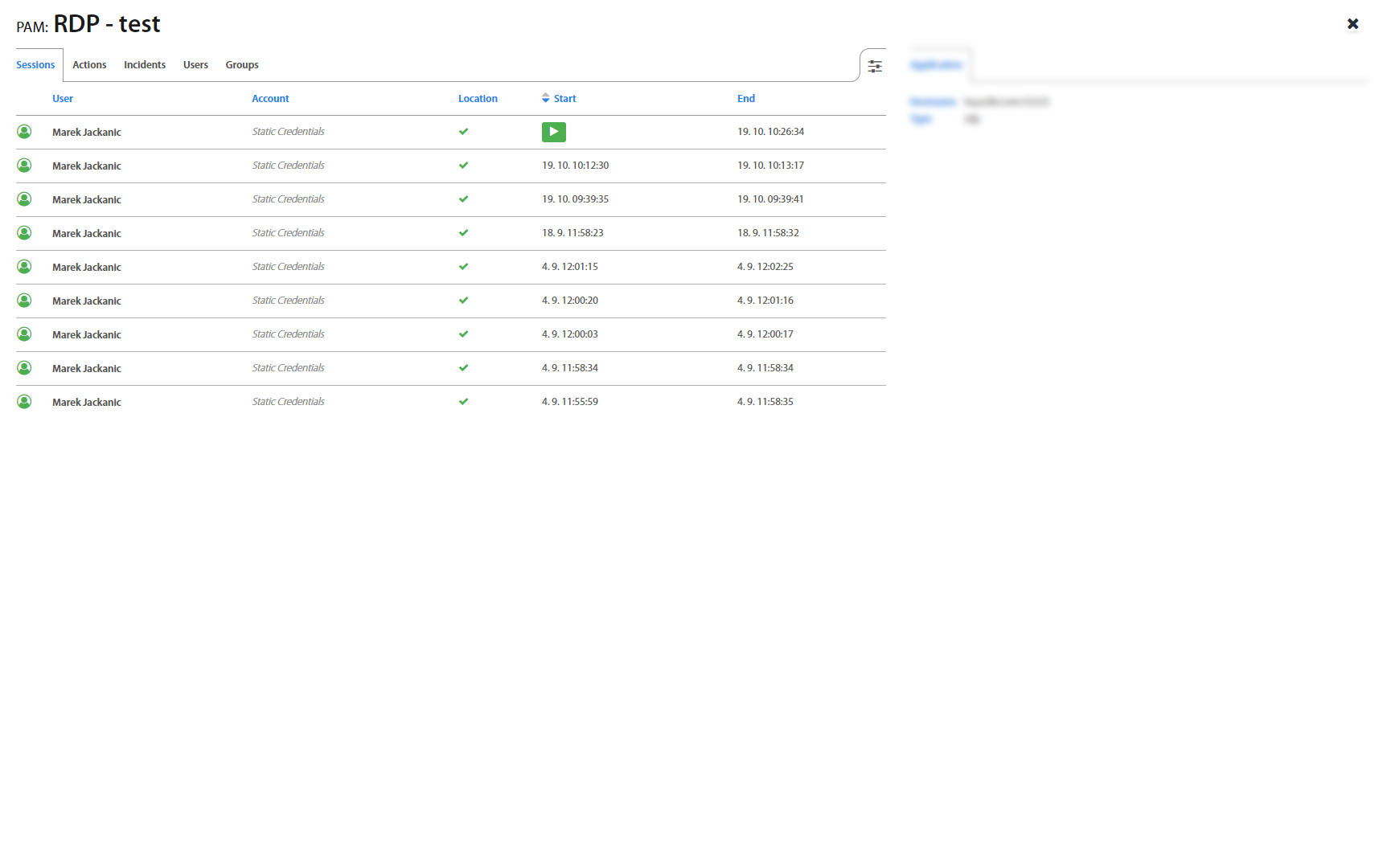The height and width of the screenshot is (868, 1383).
Task: Click user icon of session starting 19. 10. 10:12:30
Action: [25, 166]
